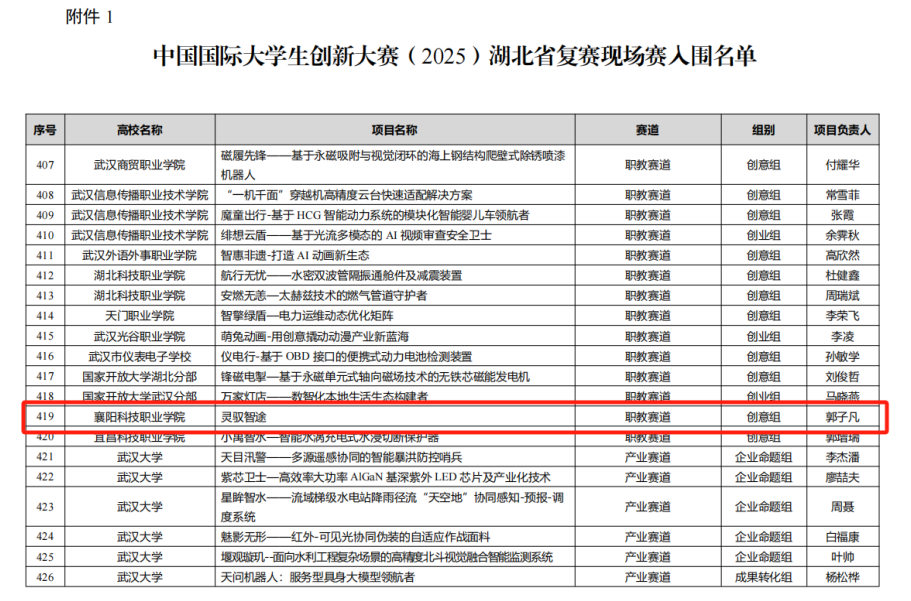Image resolution: width=911 pixels, height=601 pixels.
Task: Click the 仪电行 project name
Action: point(346,356)
